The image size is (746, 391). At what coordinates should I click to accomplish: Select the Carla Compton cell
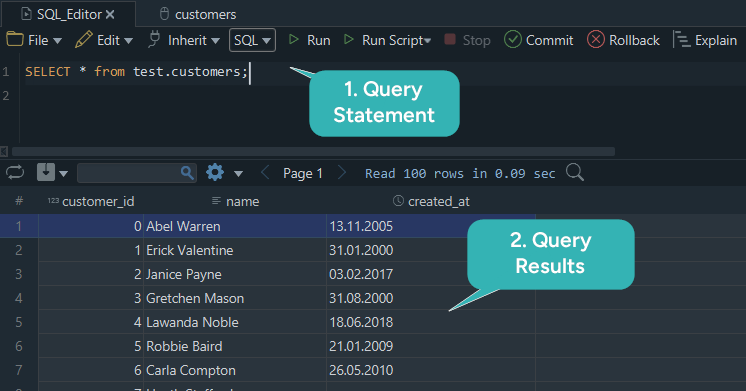click(235, 370)
